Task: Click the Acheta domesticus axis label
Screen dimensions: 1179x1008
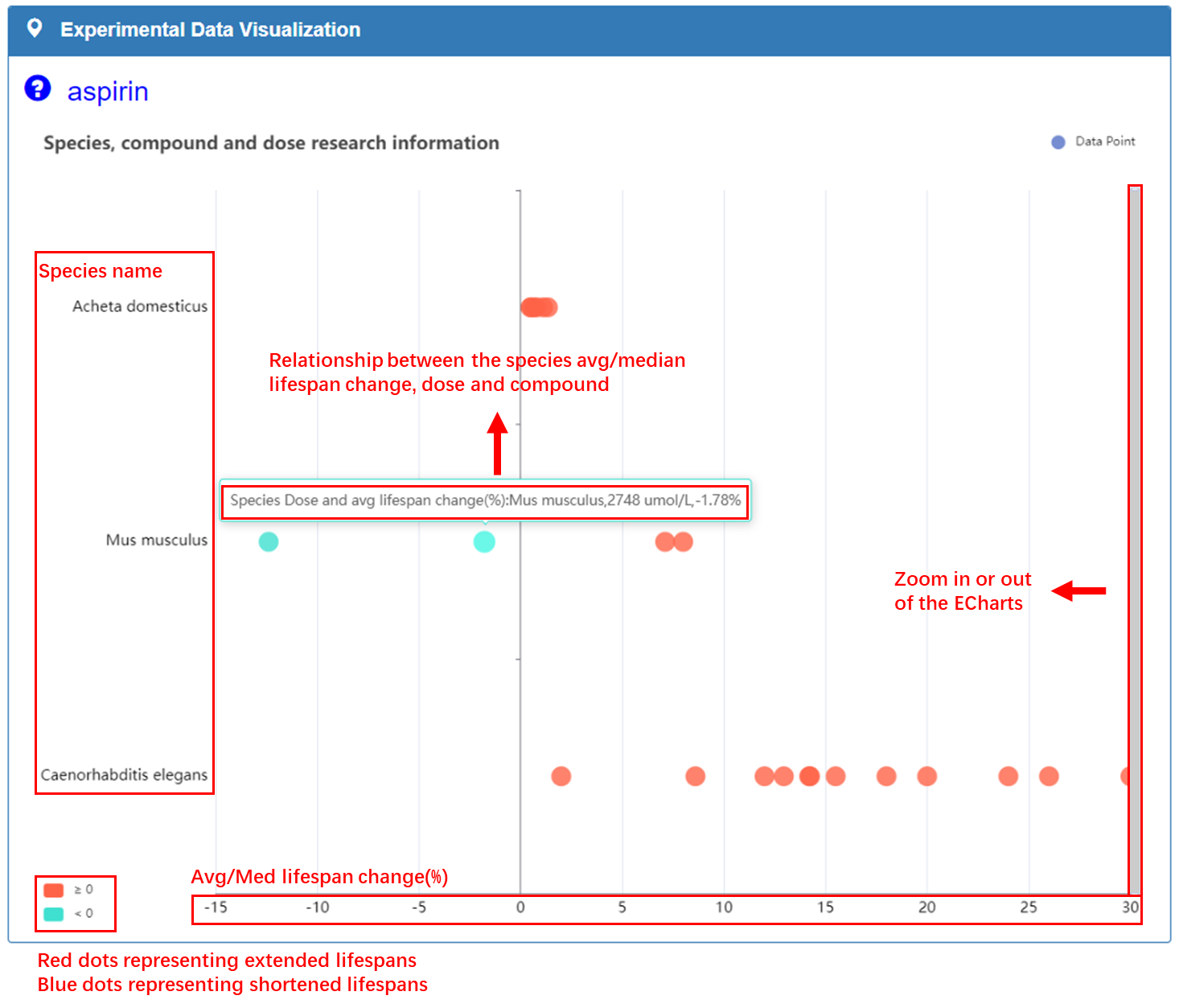Action: [140, 307]
